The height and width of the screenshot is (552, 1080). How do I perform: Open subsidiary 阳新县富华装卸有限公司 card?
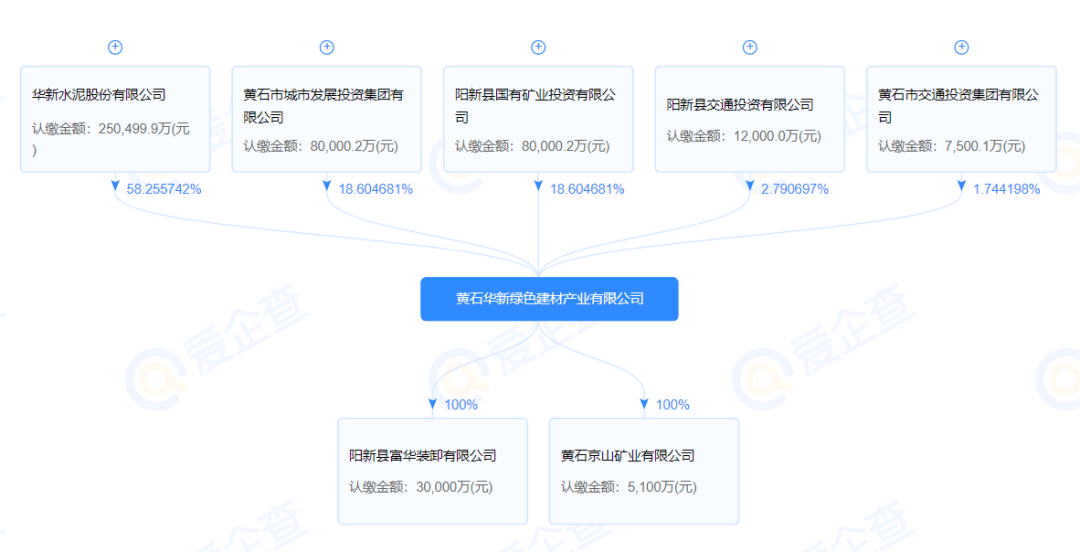tap(423, 456)
